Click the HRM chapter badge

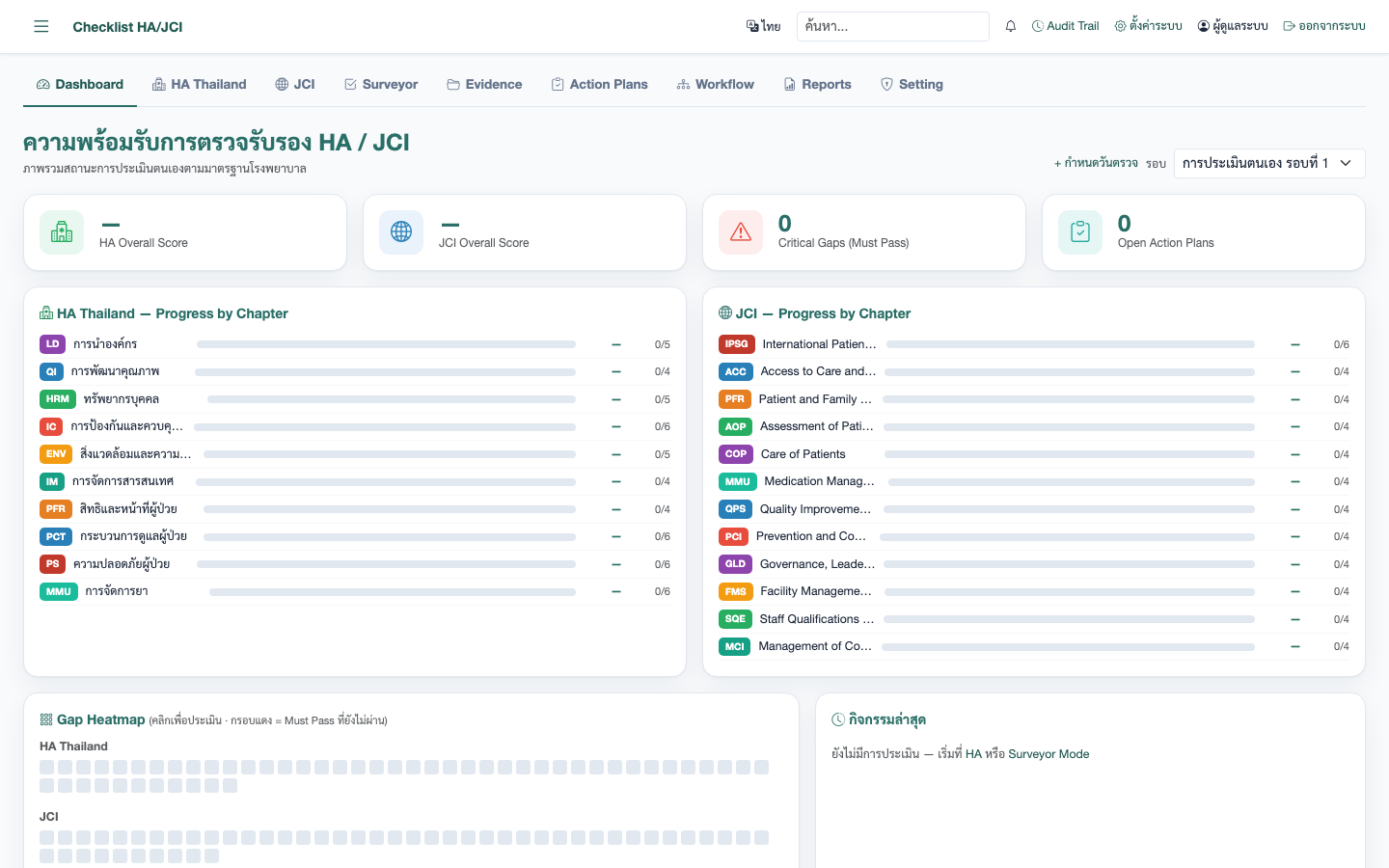(x=58, y=399)
